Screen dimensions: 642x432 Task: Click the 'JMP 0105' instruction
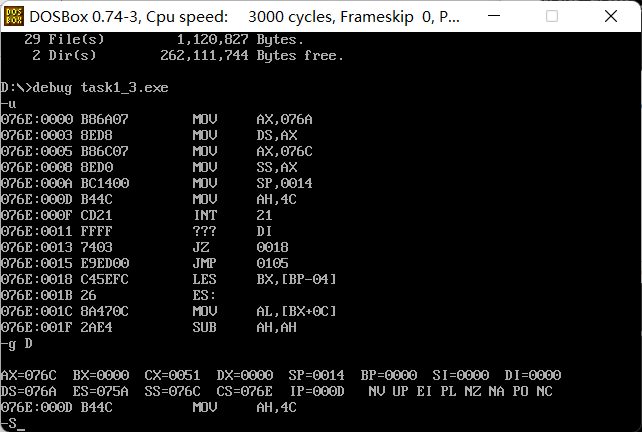(x=145, y=263)
